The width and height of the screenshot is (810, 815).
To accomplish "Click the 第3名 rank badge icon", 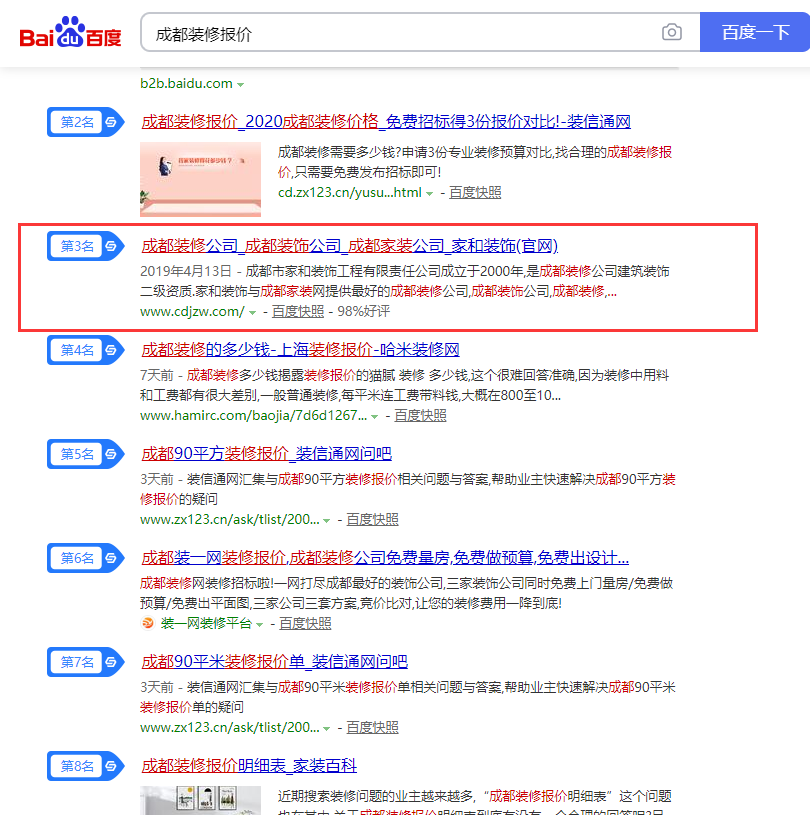I will tap(85, 246).
